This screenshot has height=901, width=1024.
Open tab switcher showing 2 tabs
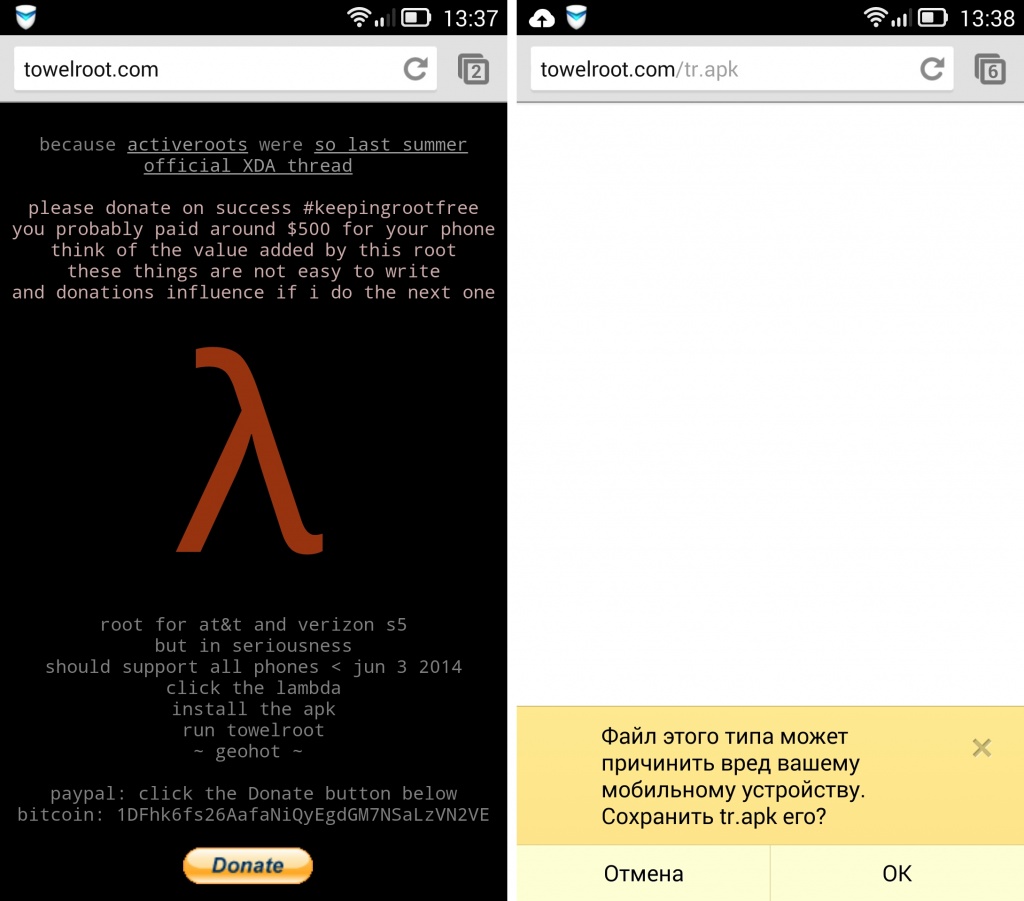tap(473, 69)
